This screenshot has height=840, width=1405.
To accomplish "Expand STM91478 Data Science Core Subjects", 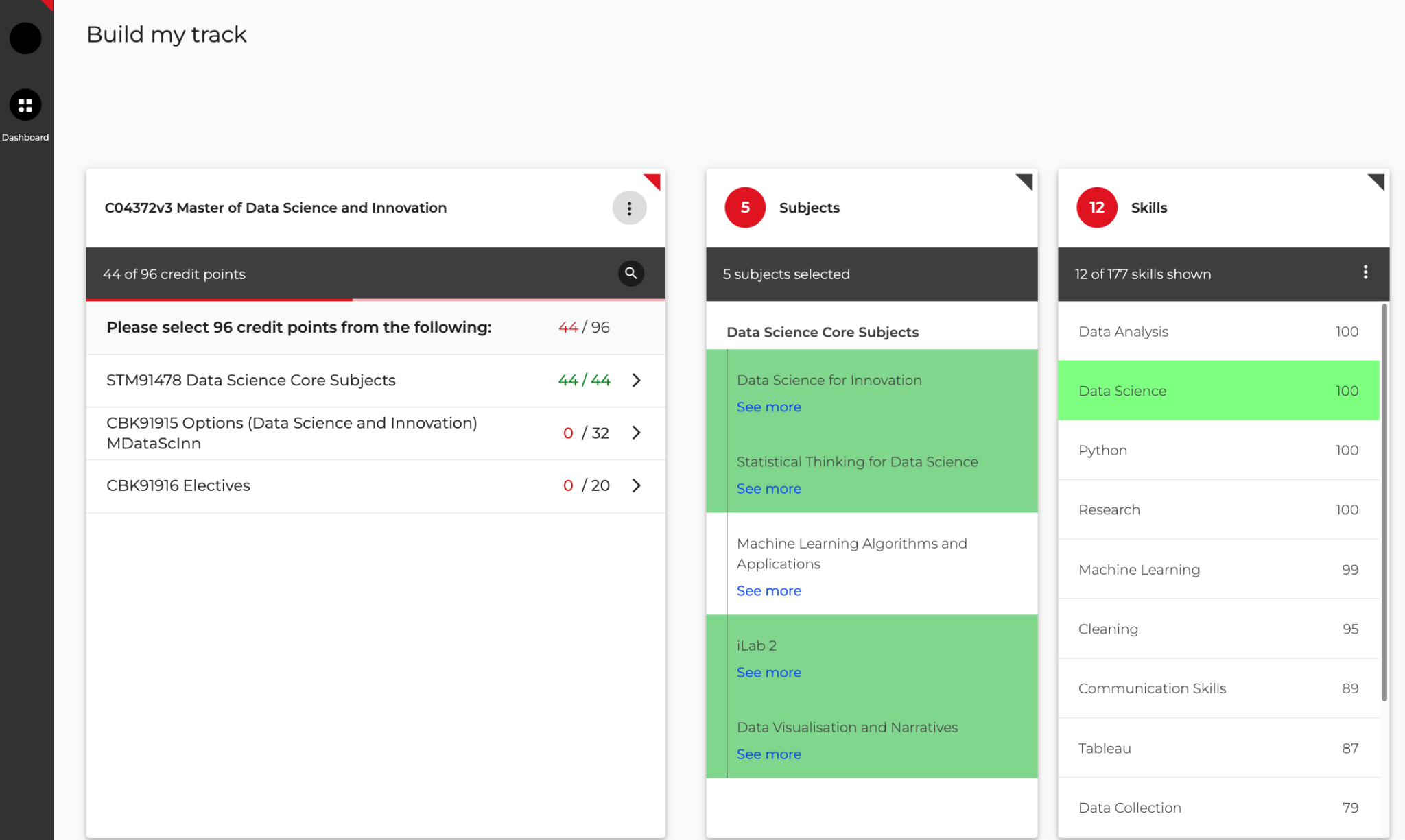I will coord(636,380).
